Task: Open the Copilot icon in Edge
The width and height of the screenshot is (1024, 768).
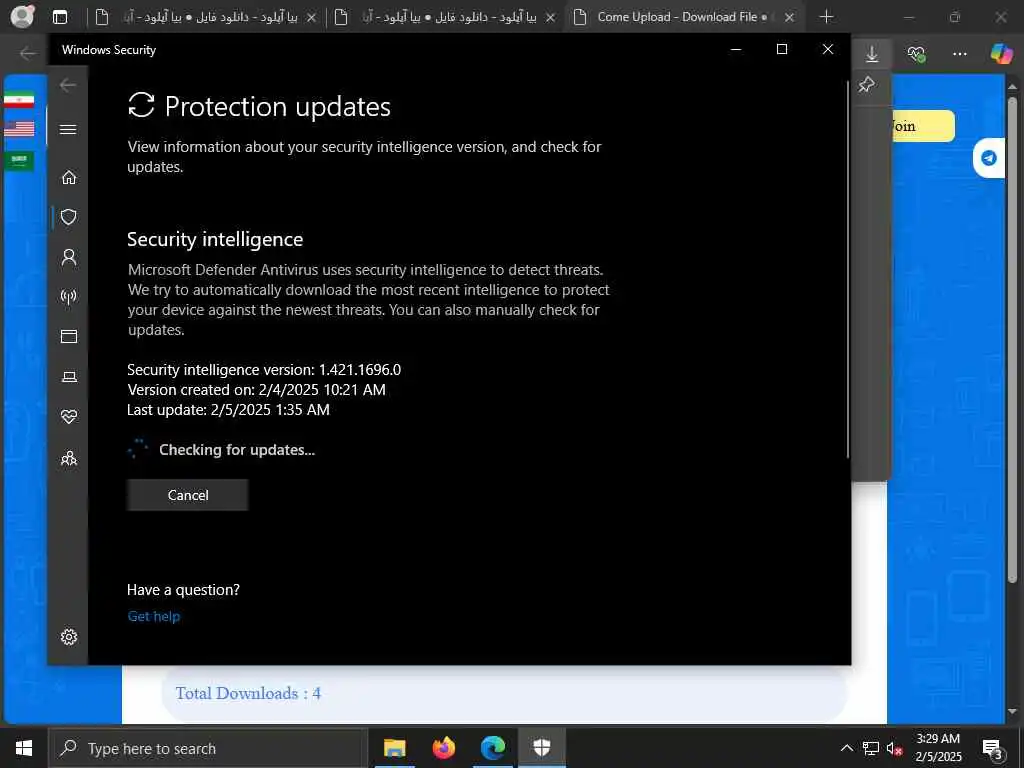Action: click(1001, 54)
